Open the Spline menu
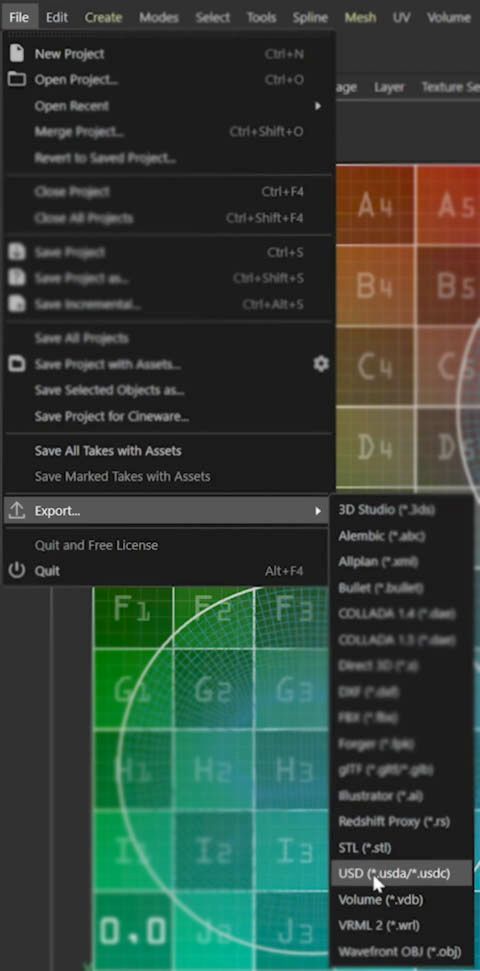The width and height of the screenshot is (480, 971). tap(310, 17)
